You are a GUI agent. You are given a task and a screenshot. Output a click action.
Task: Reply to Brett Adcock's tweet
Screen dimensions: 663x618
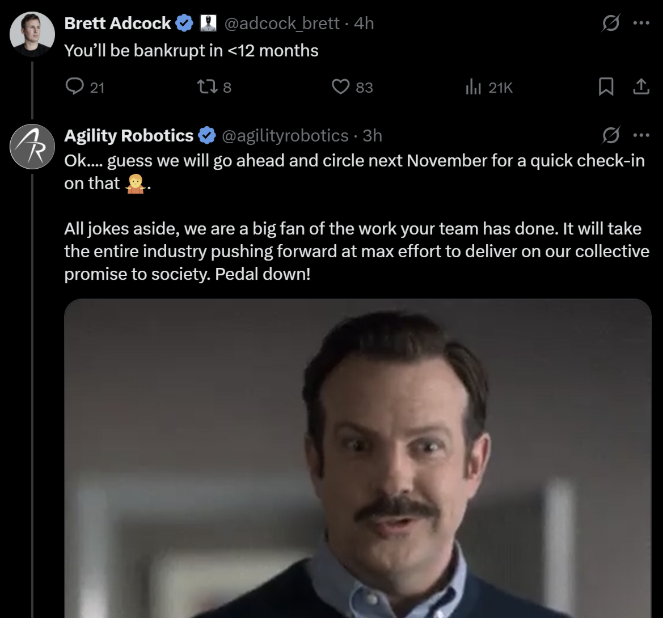[75, 87]
